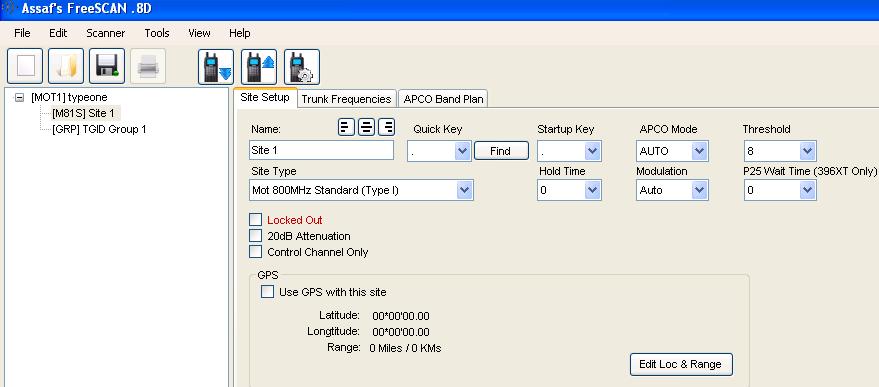Click the printer toolbar icon
879x387 pixels.
pos(148,66)
